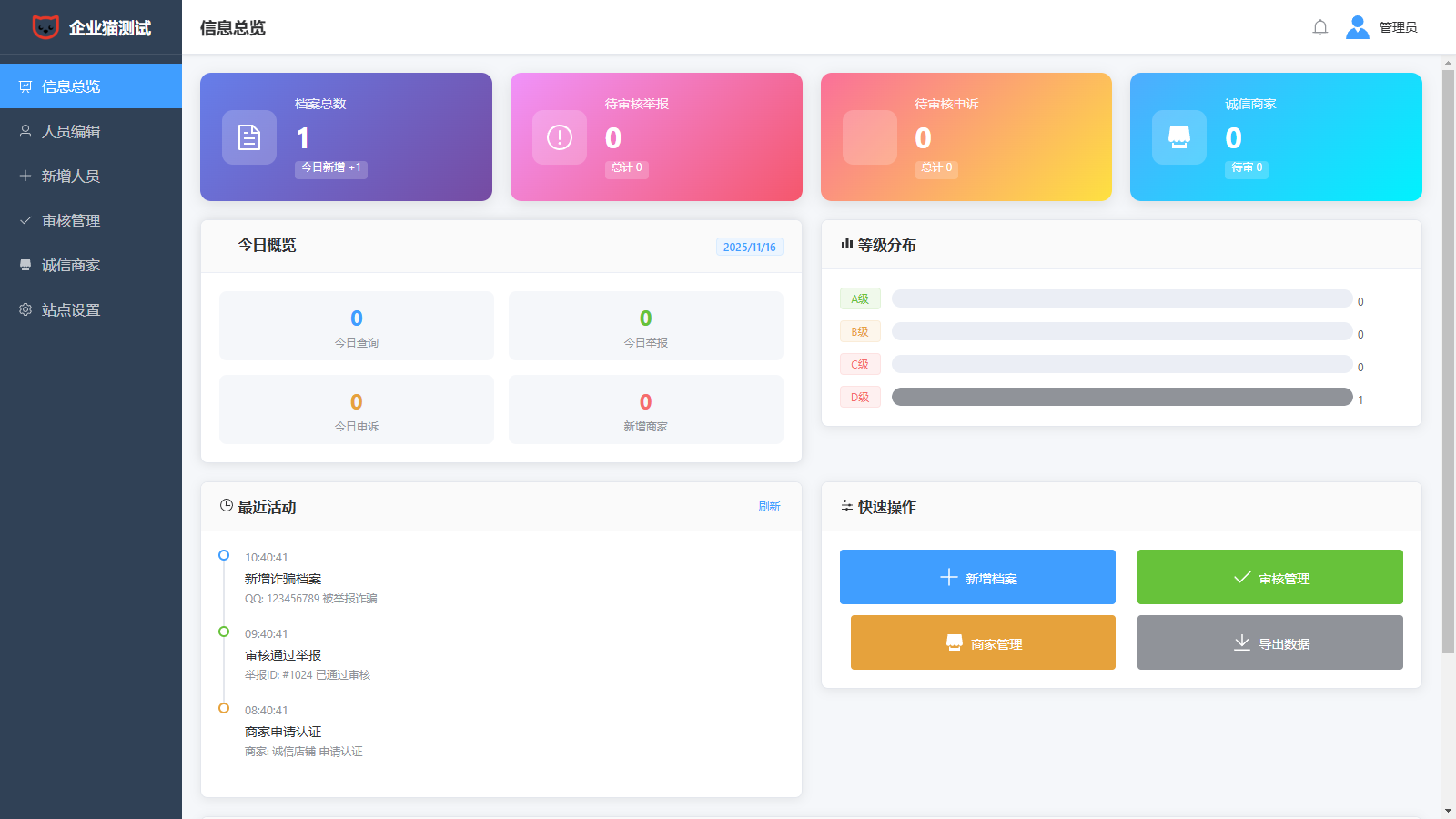Click the sliders icon beside 快速操作

coord(847,506)
